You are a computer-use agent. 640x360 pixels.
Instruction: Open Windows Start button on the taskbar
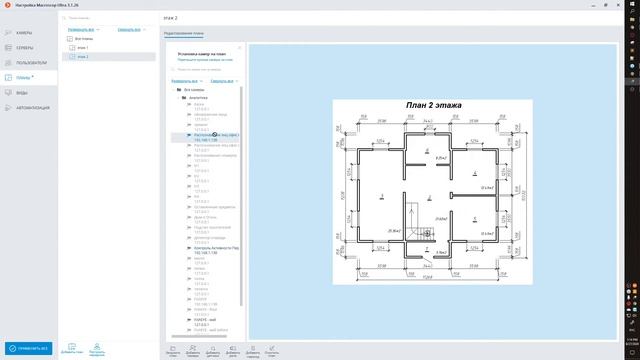pos(632,4)
